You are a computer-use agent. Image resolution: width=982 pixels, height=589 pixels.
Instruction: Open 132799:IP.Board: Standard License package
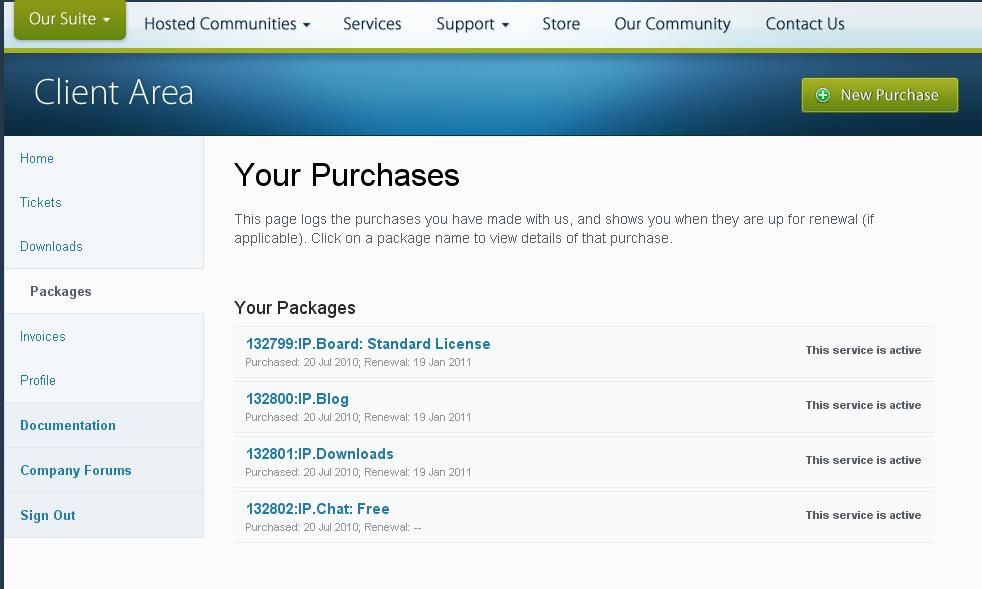pos(368,344)
